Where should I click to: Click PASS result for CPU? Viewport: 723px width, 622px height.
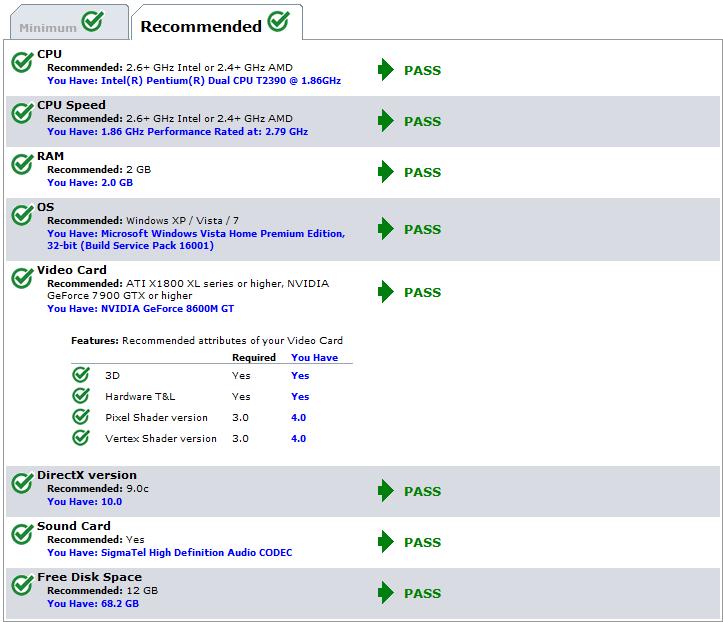[x=422, y=71]
